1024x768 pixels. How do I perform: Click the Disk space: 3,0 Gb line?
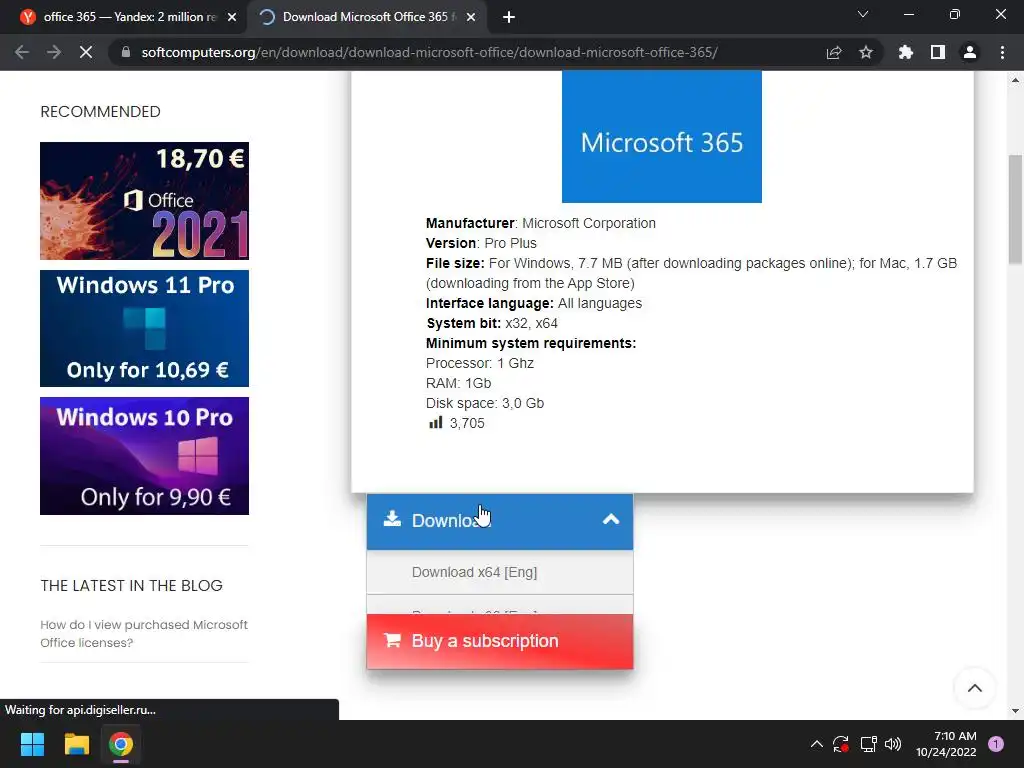point(485,403)
